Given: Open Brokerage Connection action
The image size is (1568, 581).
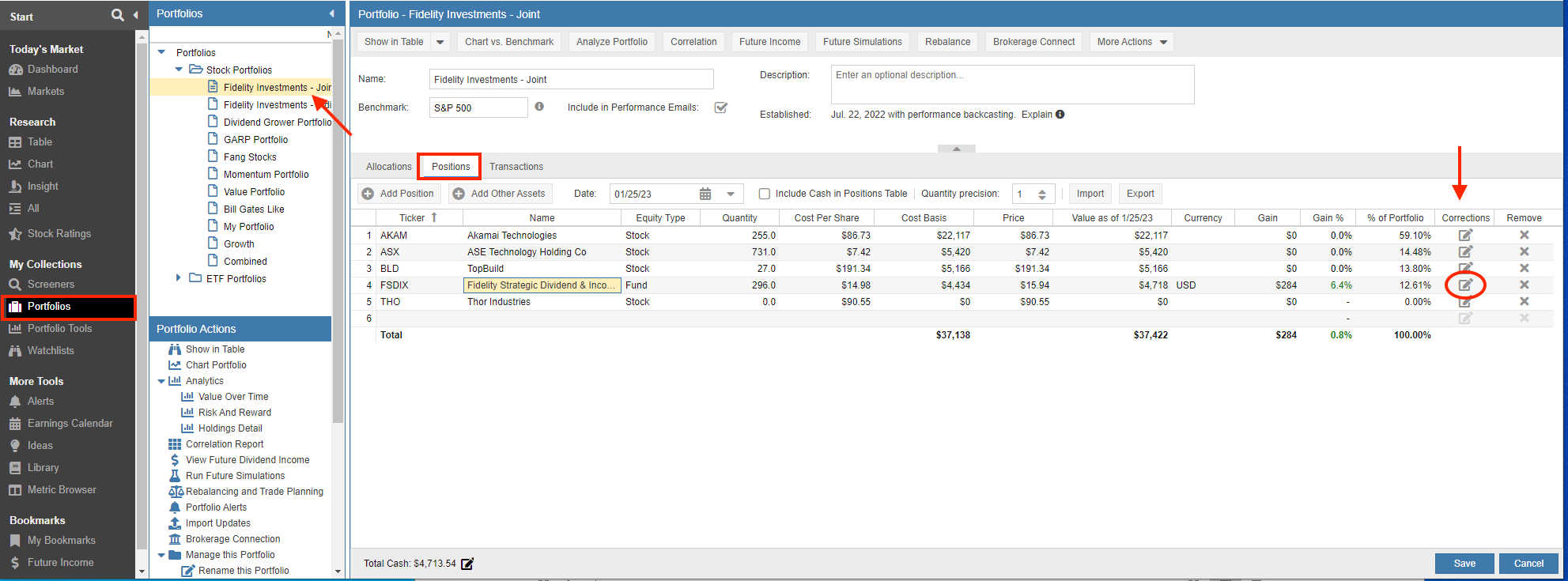Looking at the screenshot, I should (232, 539).
